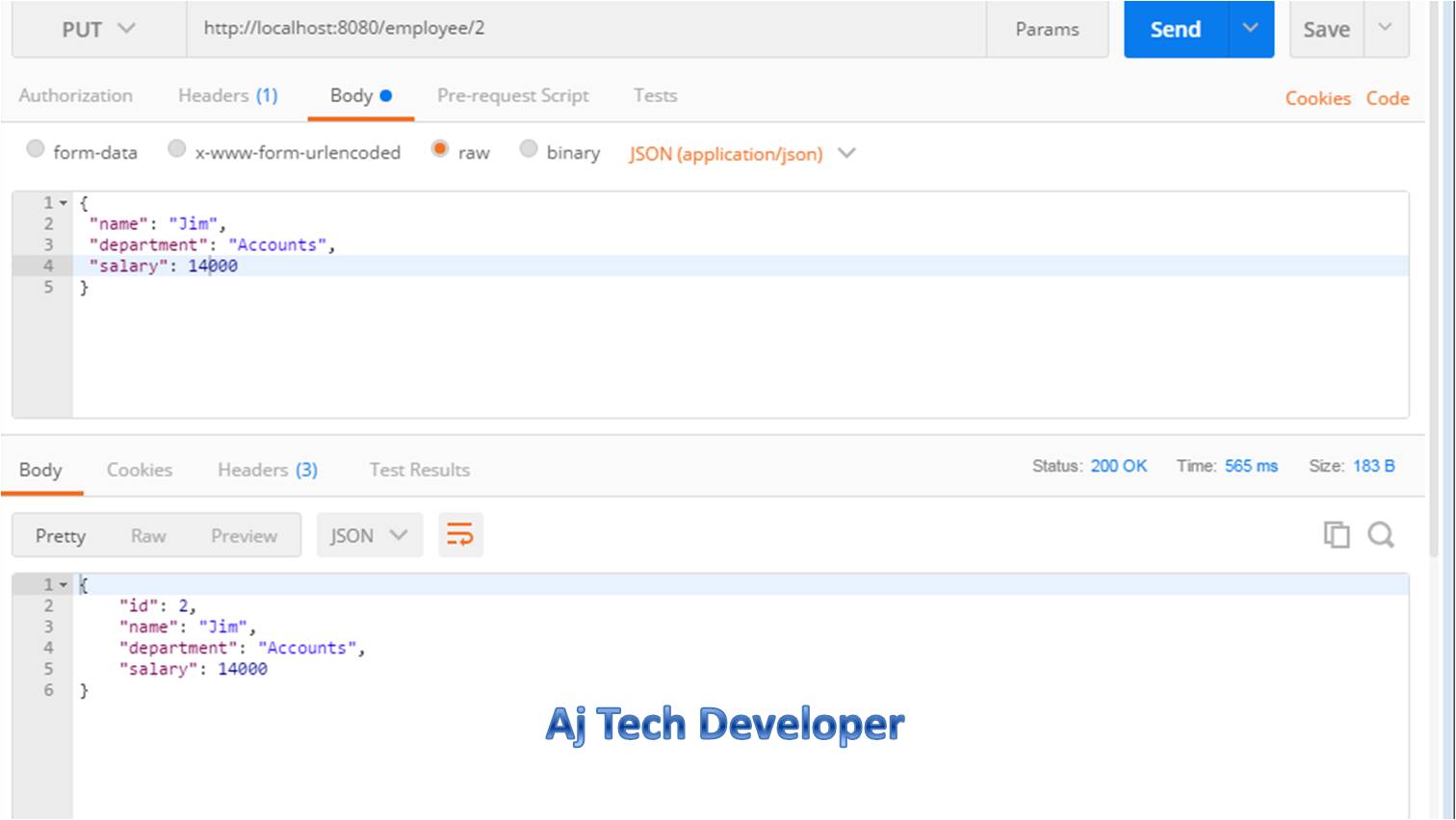
Task: Switch to the request Headers (1) tab
Action: [x=228, y=95]
